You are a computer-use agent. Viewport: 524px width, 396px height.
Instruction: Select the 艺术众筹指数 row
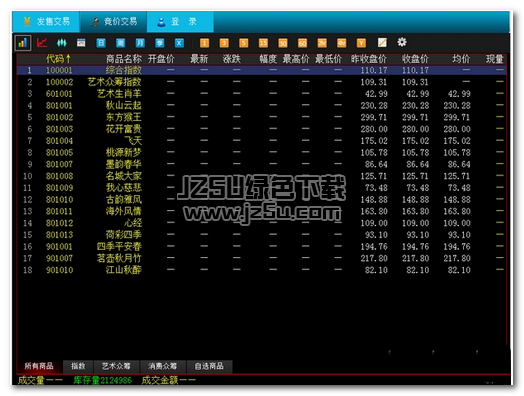tap(262, 82)
